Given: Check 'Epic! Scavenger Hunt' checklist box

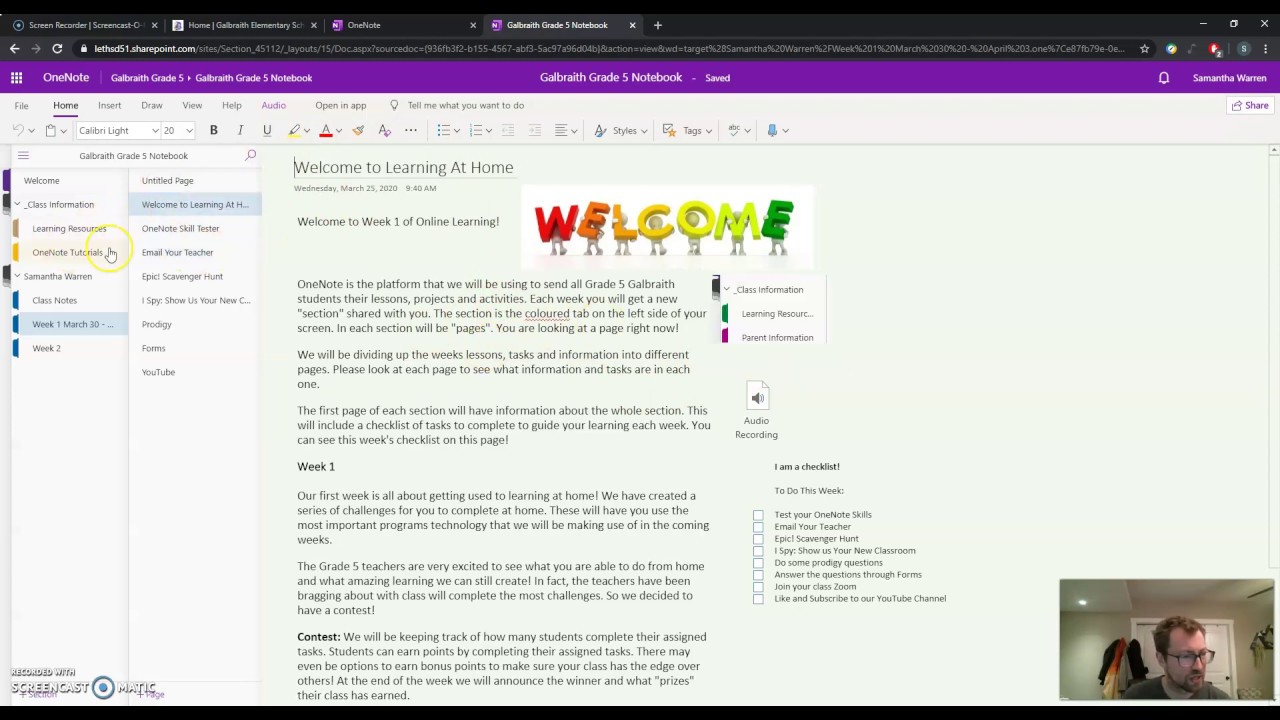Looking at the screenshot, I should pos(758,539).
